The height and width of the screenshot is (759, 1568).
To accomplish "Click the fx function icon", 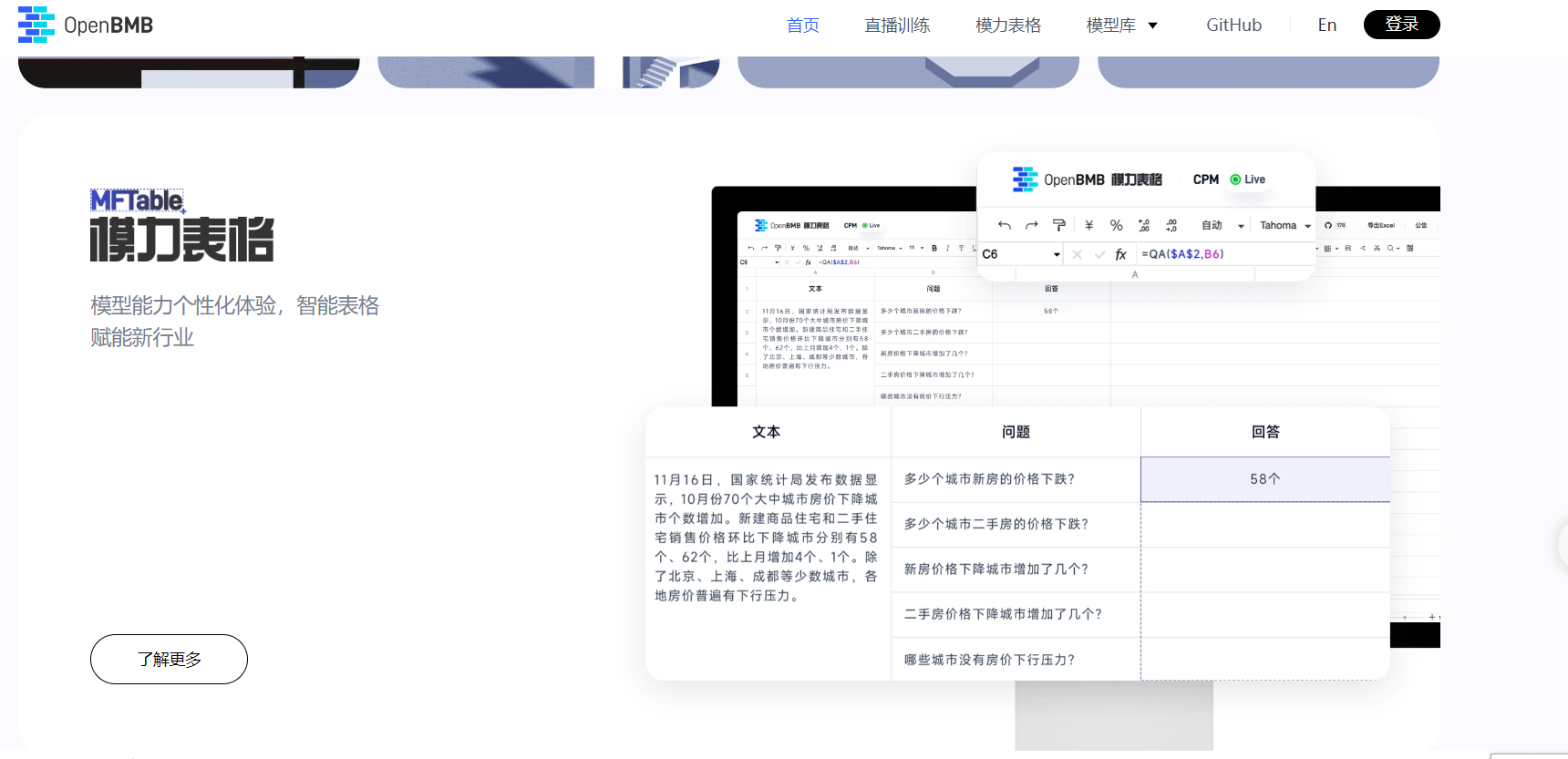I will [x=1121, y=254].
